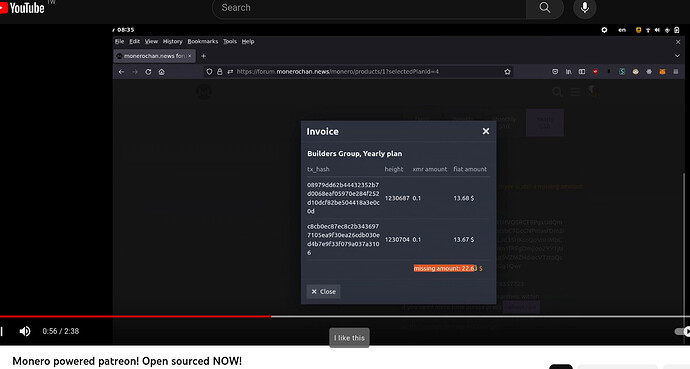Viewport: 690px width, 369px height.
Task: Click the "I like this" tooltip button
Action: click(x=349, y=338)
